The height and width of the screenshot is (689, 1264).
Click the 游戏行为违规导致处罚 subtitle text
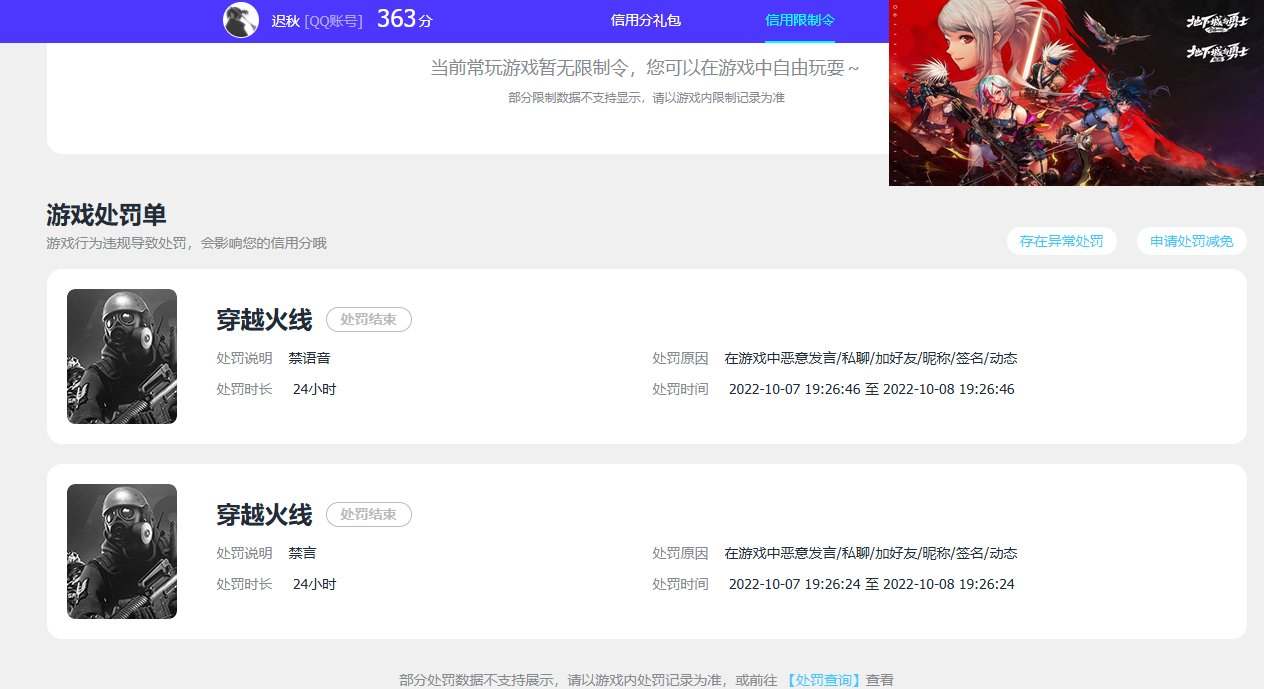click(x=186, y=243)
